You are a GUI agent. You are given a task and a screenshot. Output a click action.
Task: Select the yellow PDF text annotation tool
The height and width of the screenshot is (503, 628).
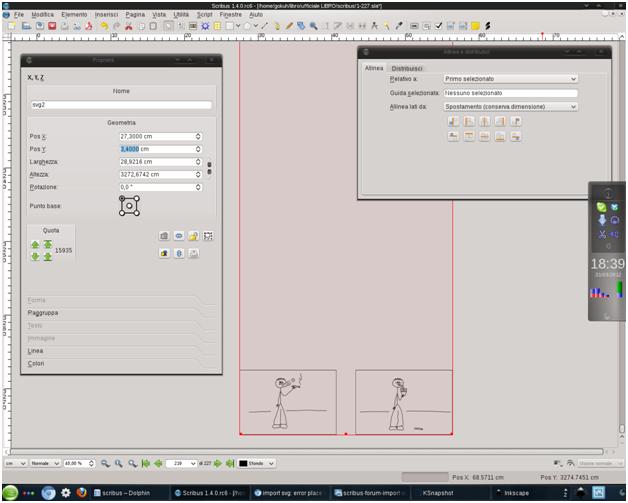[475, 26]
